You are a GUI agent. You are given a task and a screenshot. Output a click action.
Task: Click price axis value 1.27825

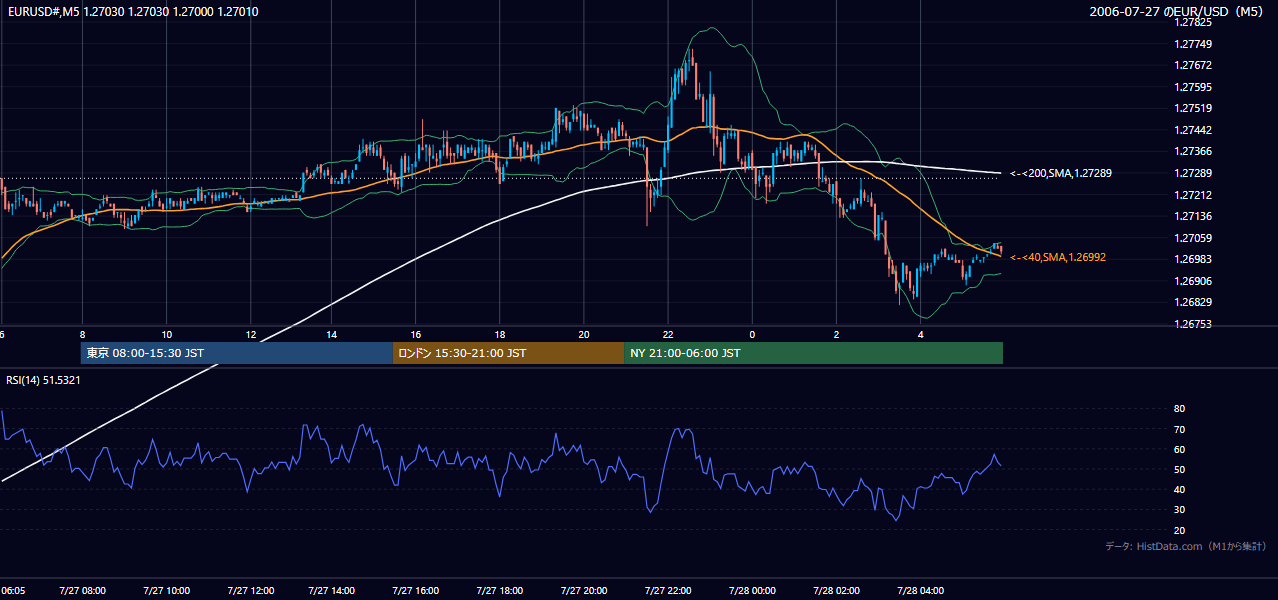[x=1192, y=22]
